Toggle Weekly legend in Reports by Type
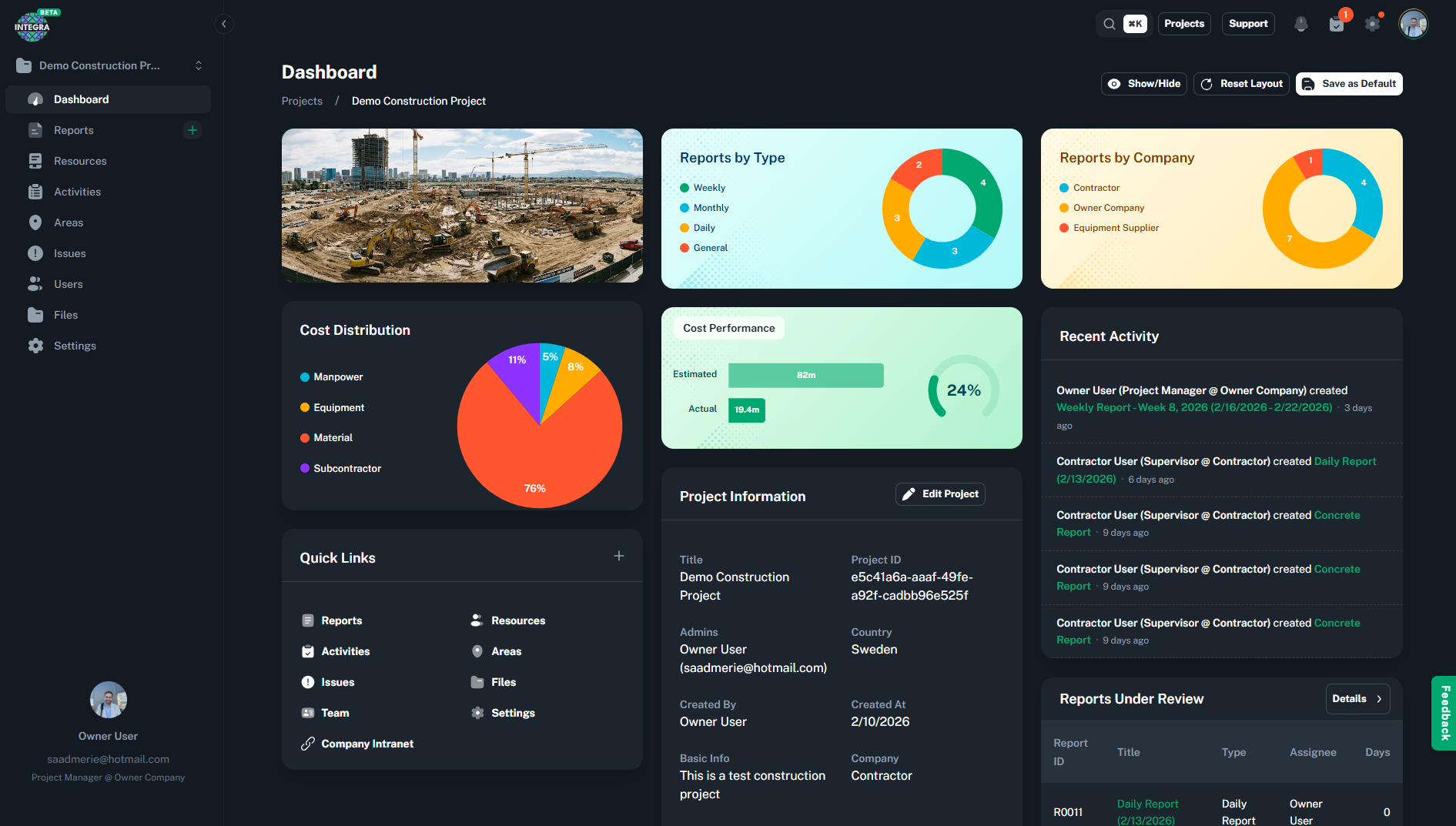The width and height of the screenshot is (1456, 826). [702, 188]
